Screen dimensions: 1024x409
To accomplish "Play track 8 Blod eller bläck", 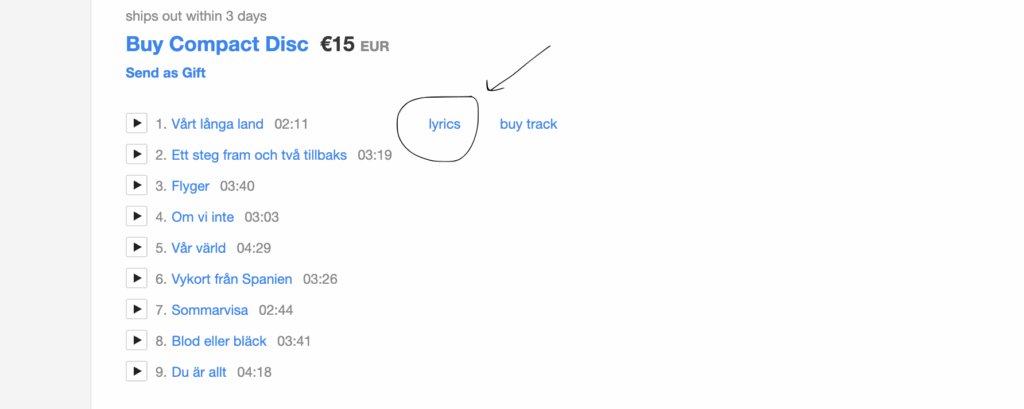I will (x=136, y=340).
